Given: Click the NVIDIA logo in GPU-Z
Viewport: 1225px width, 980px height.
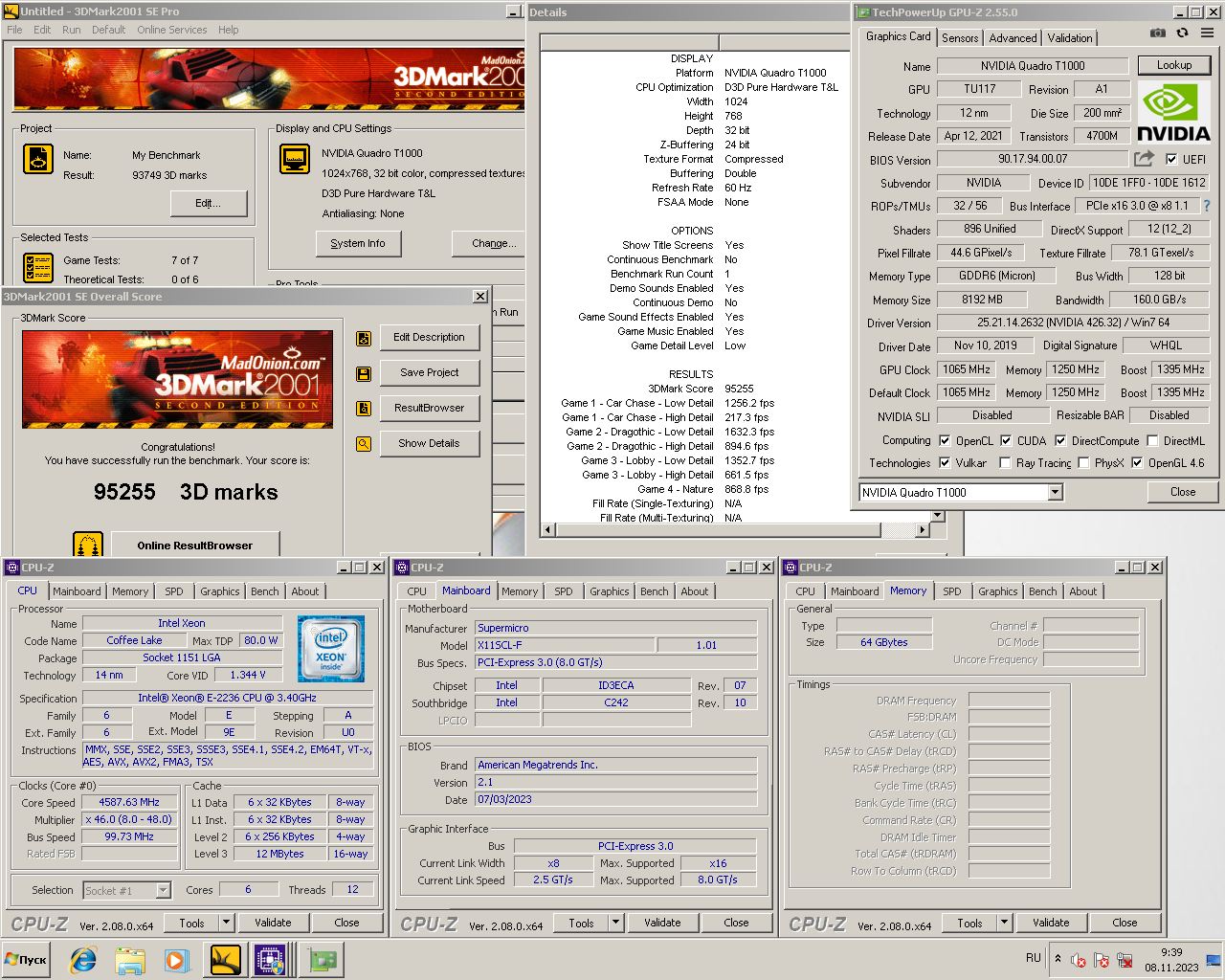Looking at the screenshot, I should pos(1174,113).
